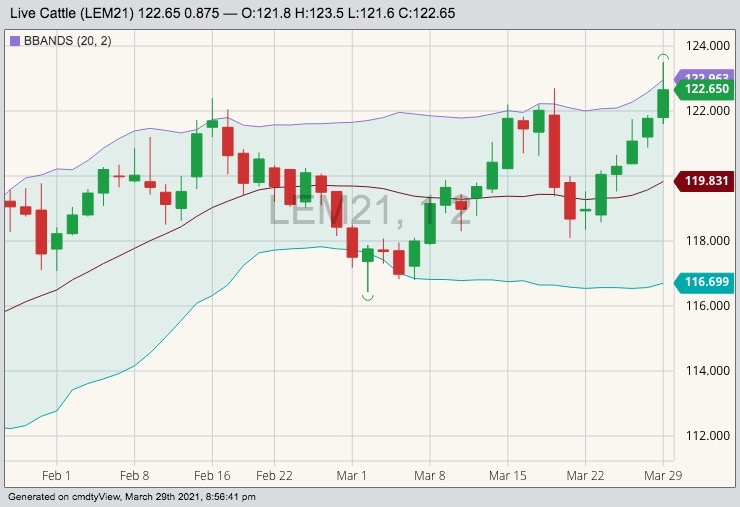Click the chart title Live Cattle (LEM21)
The width and height of the screenshot is (740, 507).
click(72, 13)
